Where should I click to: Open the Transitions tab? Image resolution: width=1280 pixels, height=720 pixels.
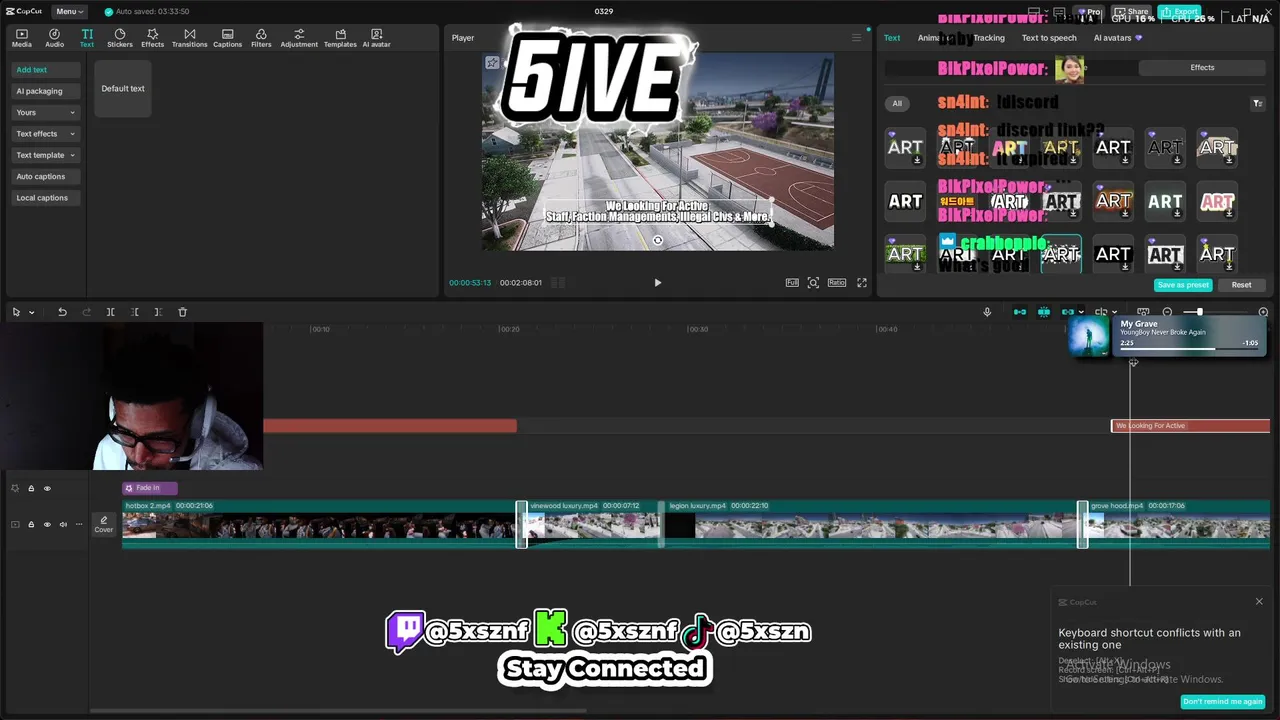click(x=189, y=38)
